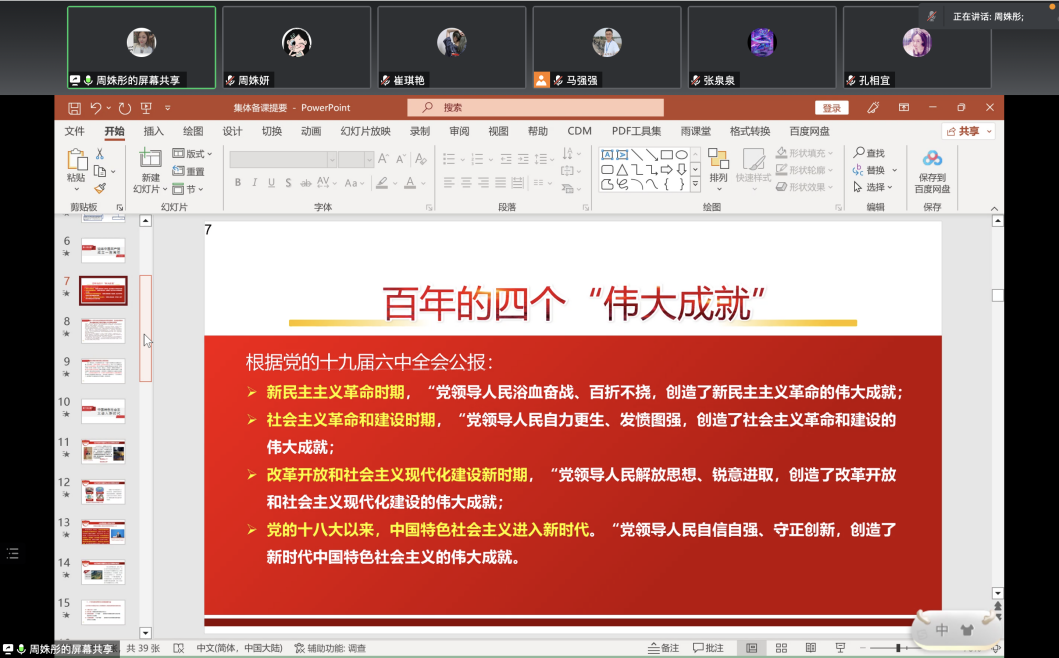1059x658 pixels.
Task: Open the 插入 ribbon tab
Action: click(x=153, y=131)
